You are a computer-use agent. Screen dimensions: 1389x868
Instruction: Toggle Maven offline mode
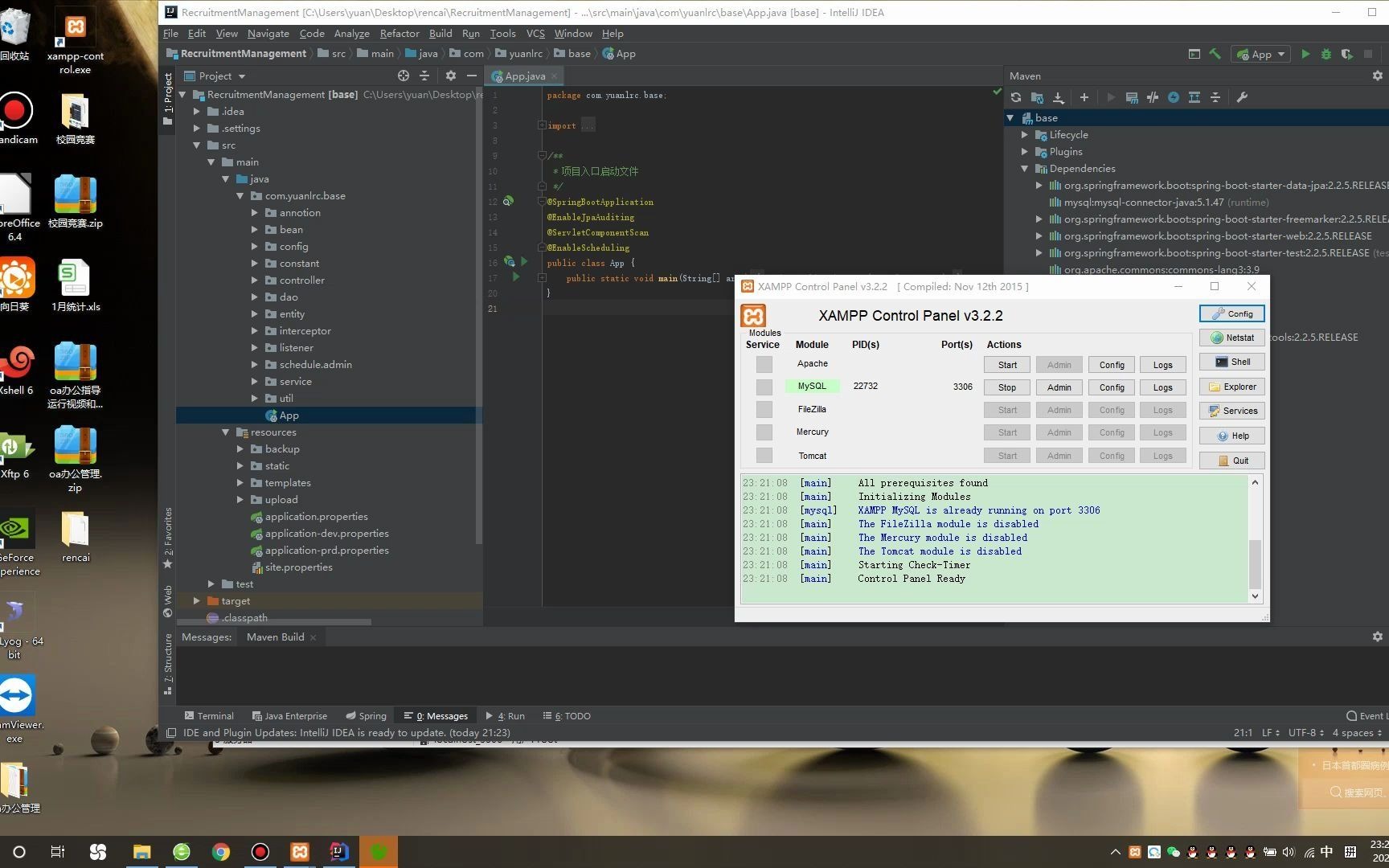(1153, 97)
